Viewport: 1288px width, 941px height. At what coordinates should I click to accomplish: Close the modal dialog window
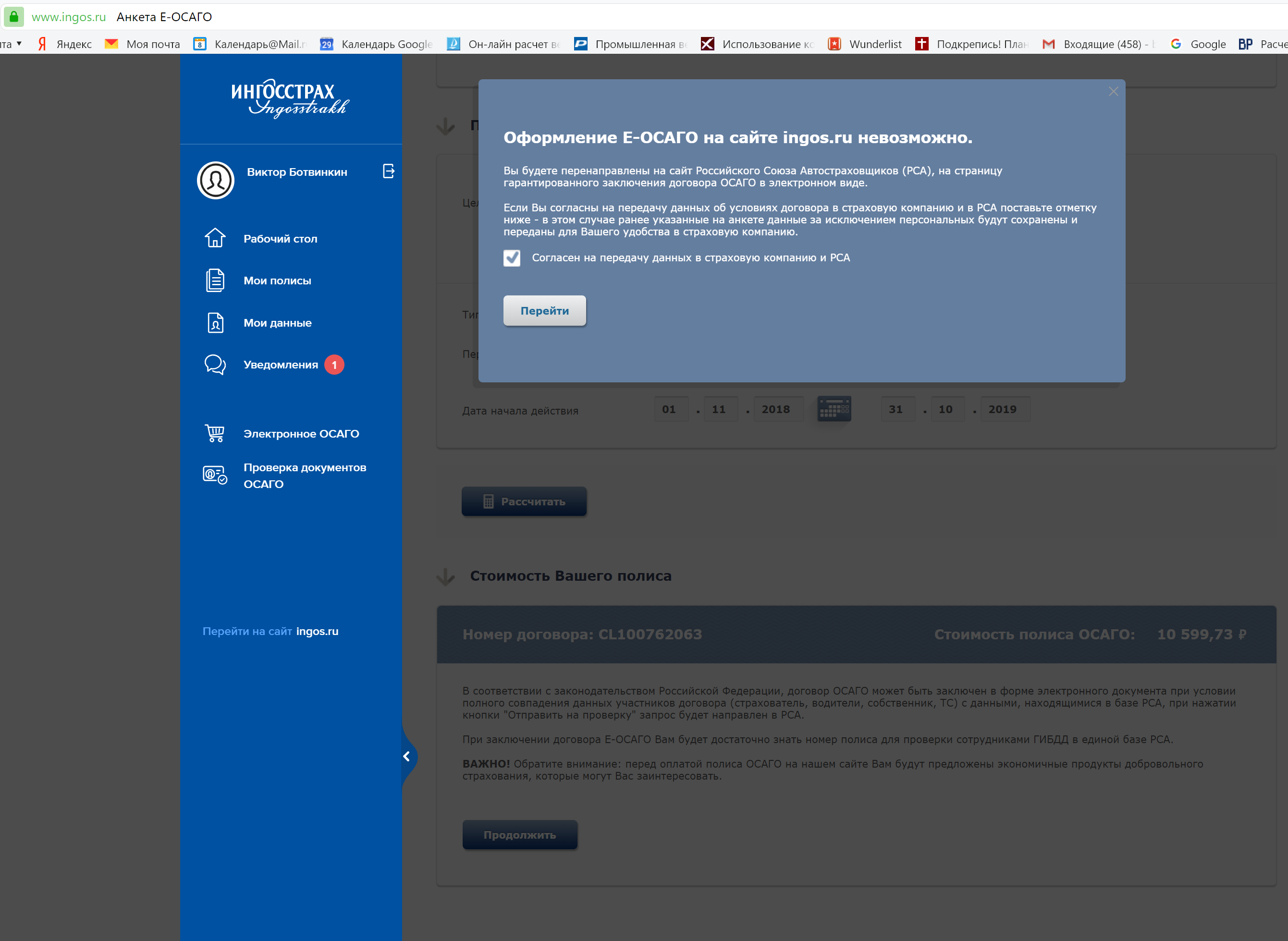[x=1113, y=91]
